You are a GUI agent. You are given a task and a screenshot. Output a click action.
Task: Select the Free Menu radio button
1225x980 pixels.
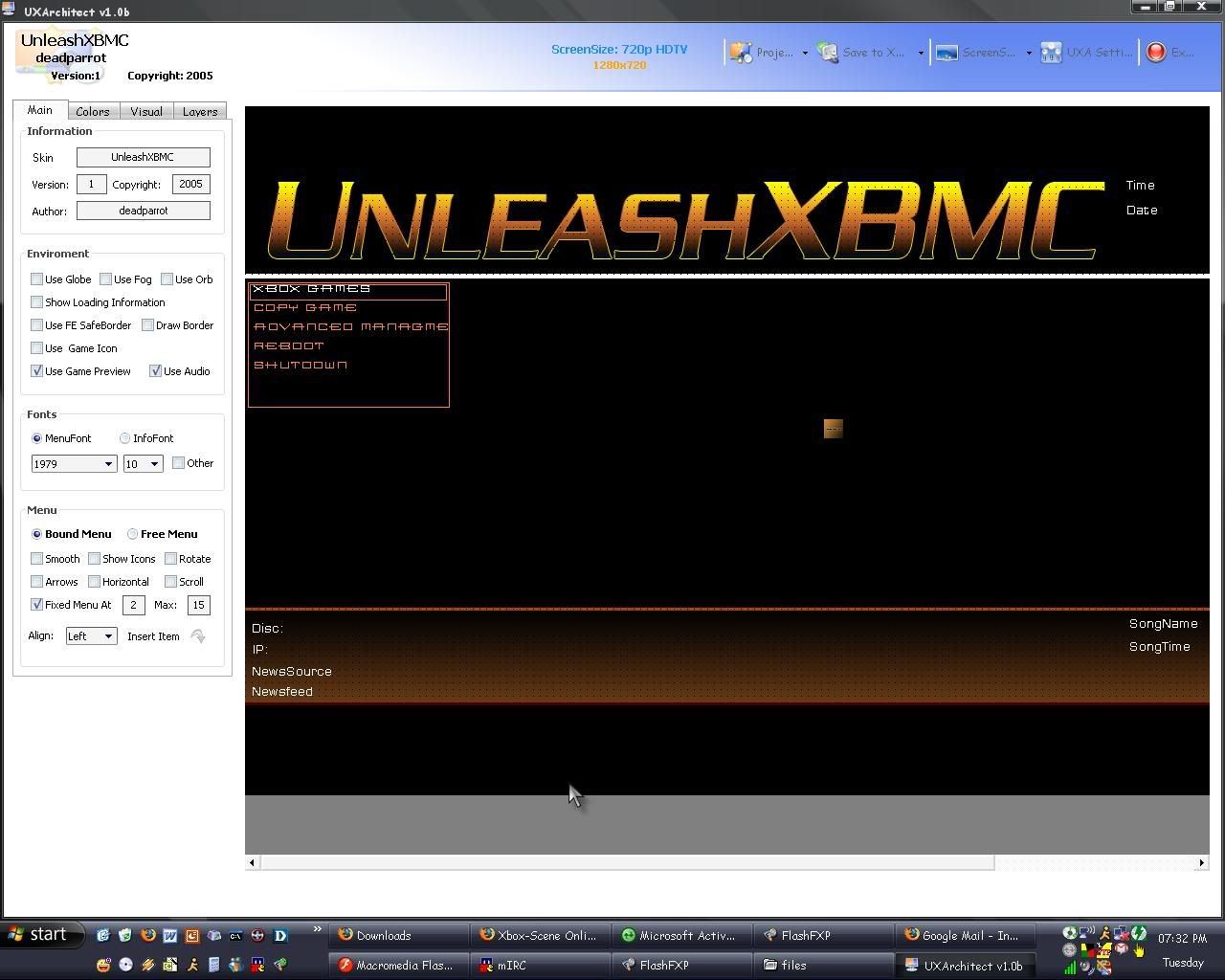pyautogui.click(x=133, y=534)
